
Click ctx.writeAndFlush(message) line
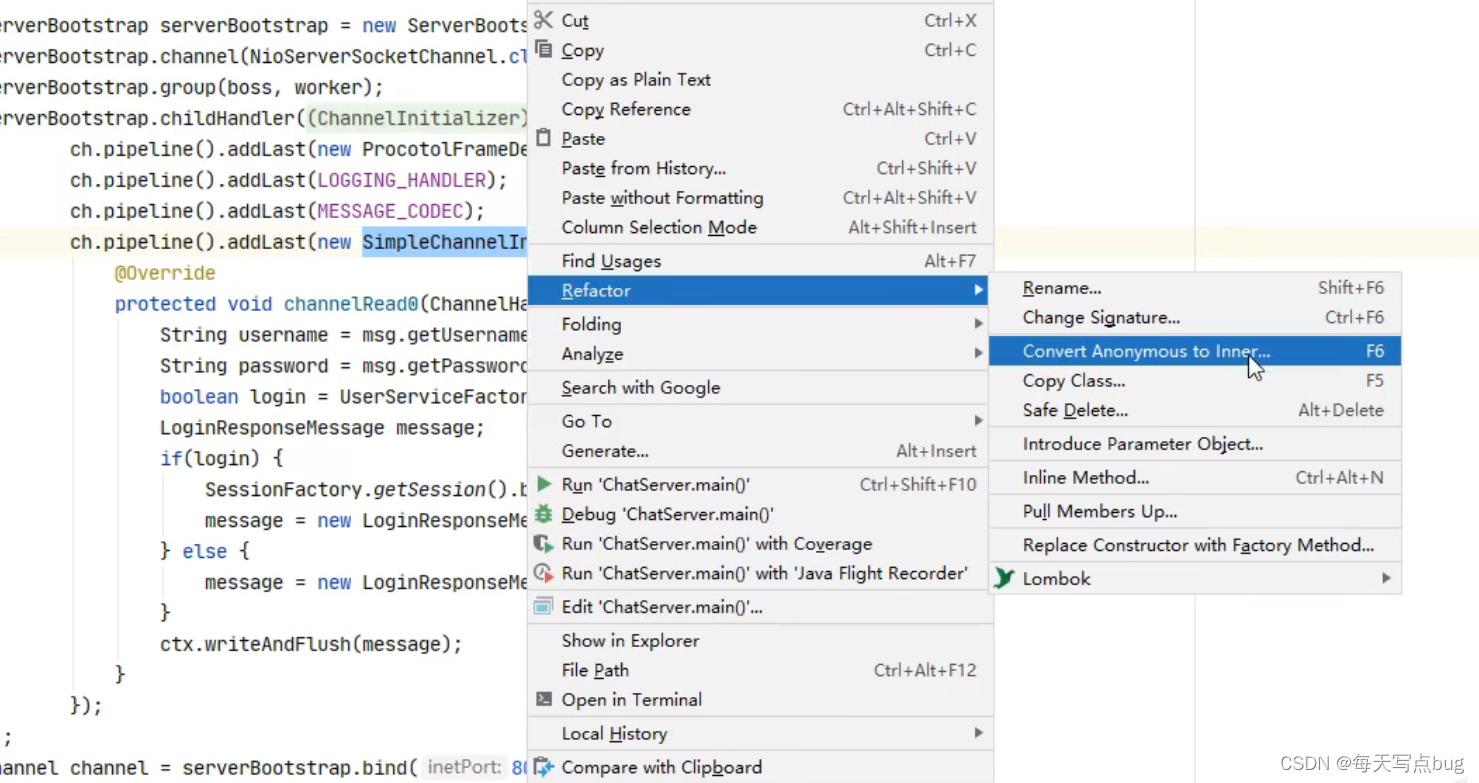(x=311, y=644)
